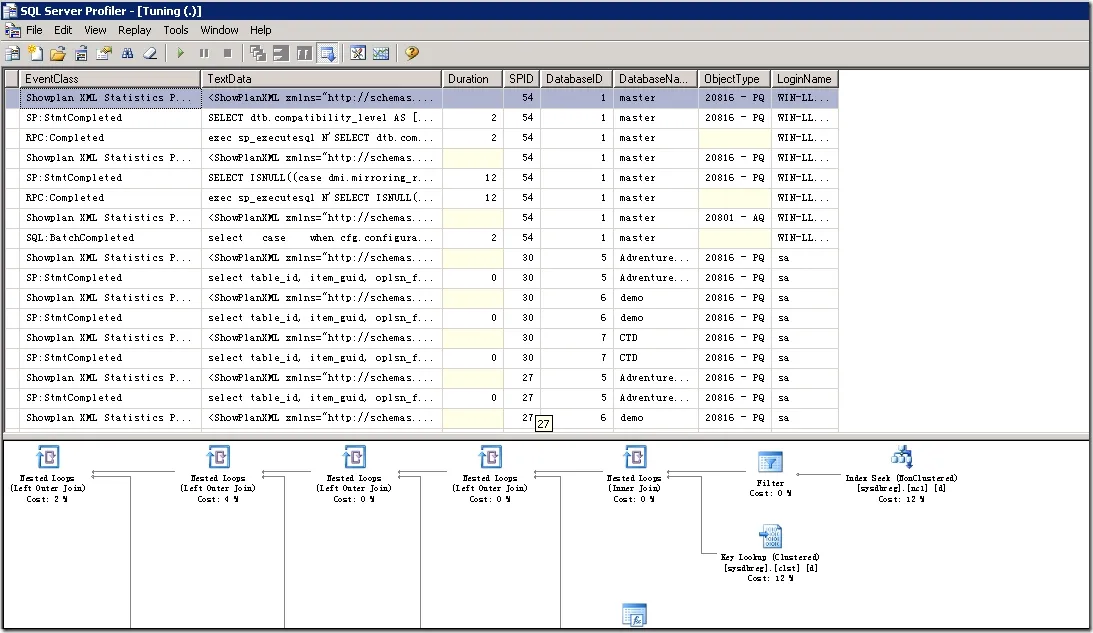This screenshot has height=633, width=1093.
Task: Click the Nested Loops Inner Join operator
Action: pos(634,473)
